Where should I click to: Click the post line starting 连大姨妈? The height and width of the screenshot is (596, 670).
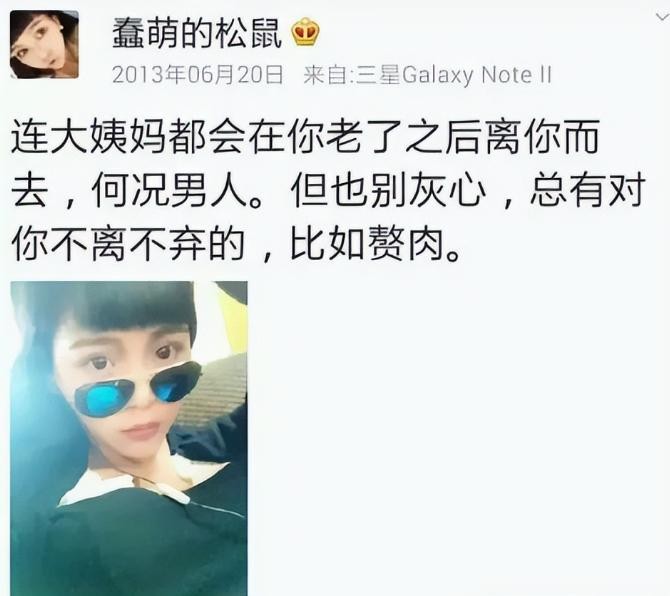pos(305,137)
